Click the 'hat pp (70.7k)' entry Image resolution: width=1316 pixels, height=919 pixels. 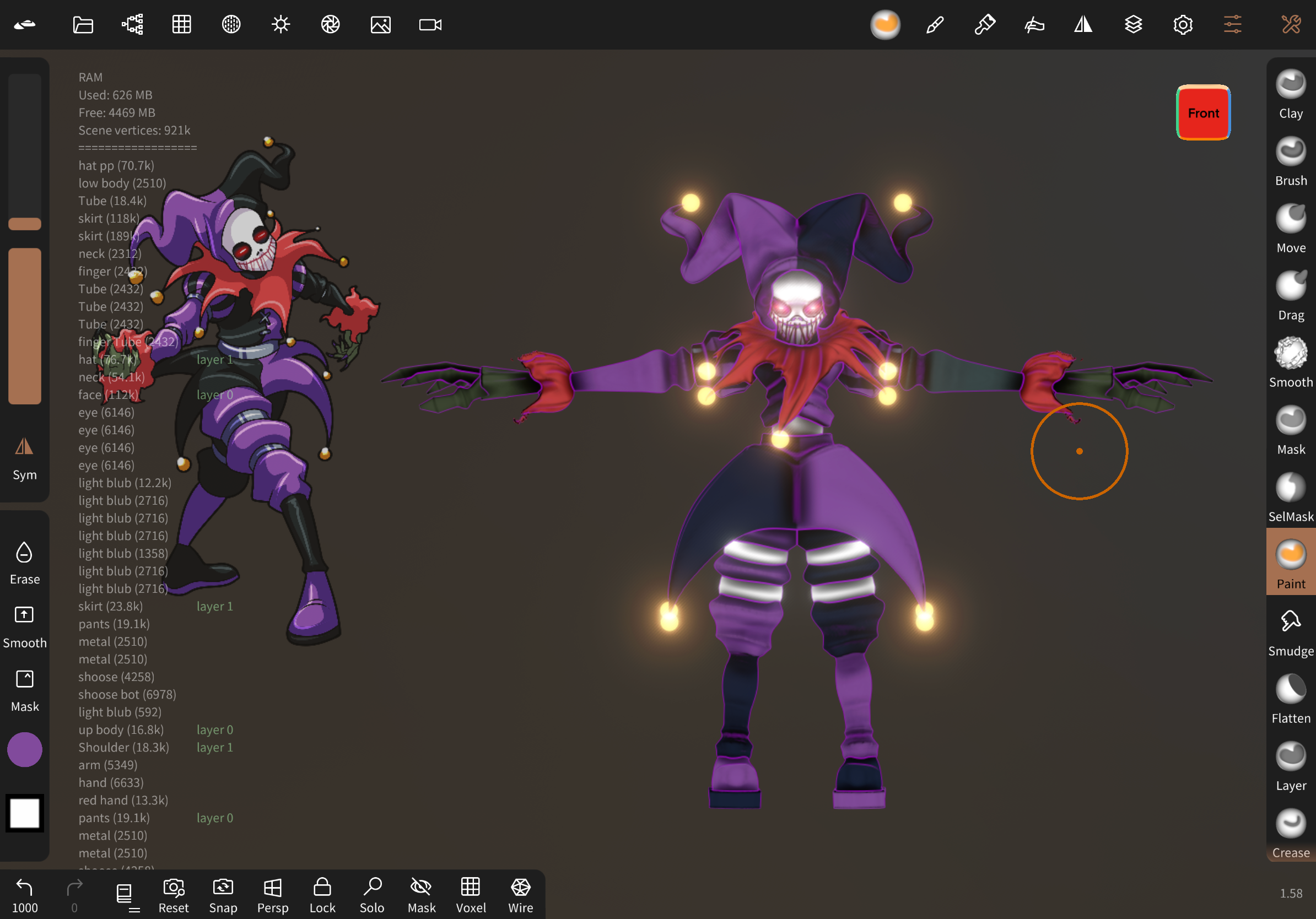[116, 166]
